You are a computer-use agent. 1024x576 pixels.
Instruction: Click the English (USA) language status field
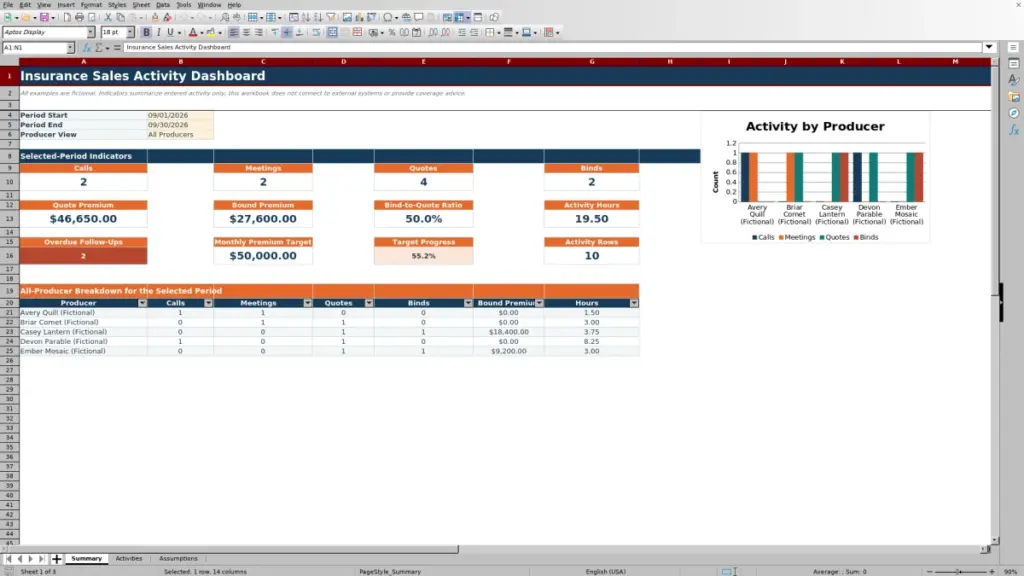coord(605,571)
